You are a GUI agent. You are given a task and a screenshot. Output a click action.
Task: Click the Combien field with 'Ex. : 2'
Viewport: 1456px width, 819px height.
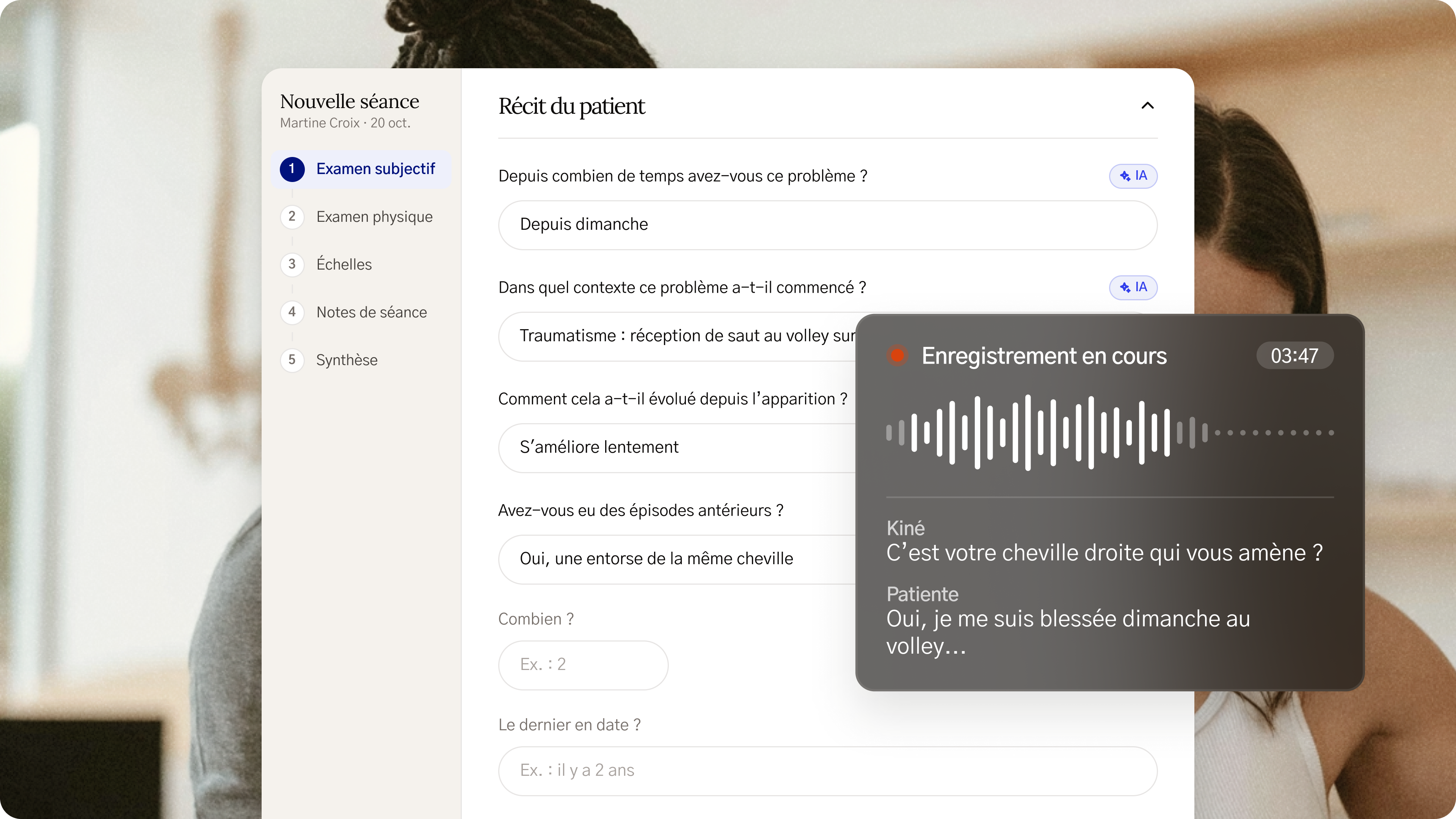tap(583, 665)
